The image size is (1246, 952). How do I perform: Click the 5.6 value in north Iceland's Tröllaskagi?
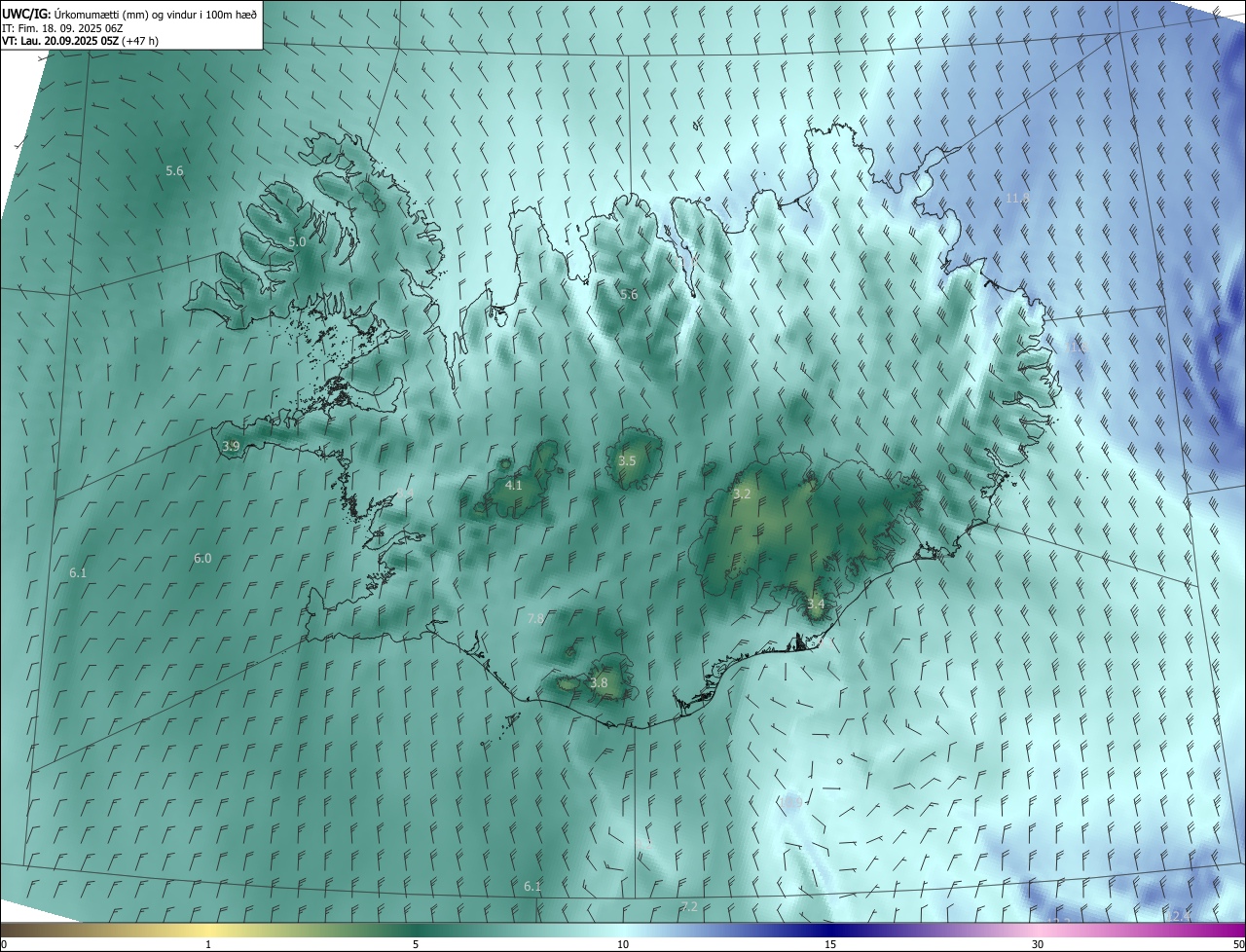tap(629, 294)
